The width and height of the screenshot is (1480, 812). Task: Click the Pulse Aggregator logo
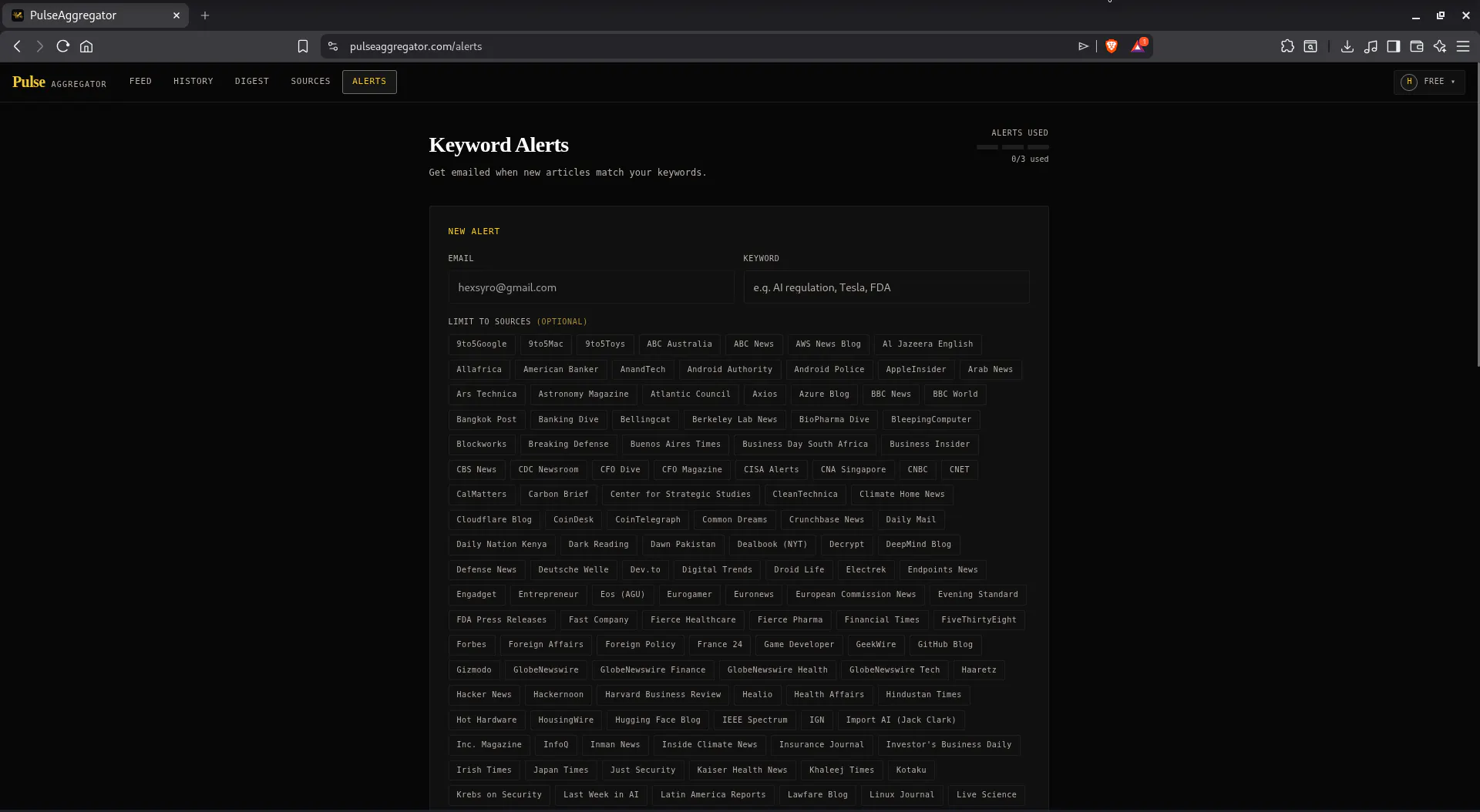[x=59, y=82]
